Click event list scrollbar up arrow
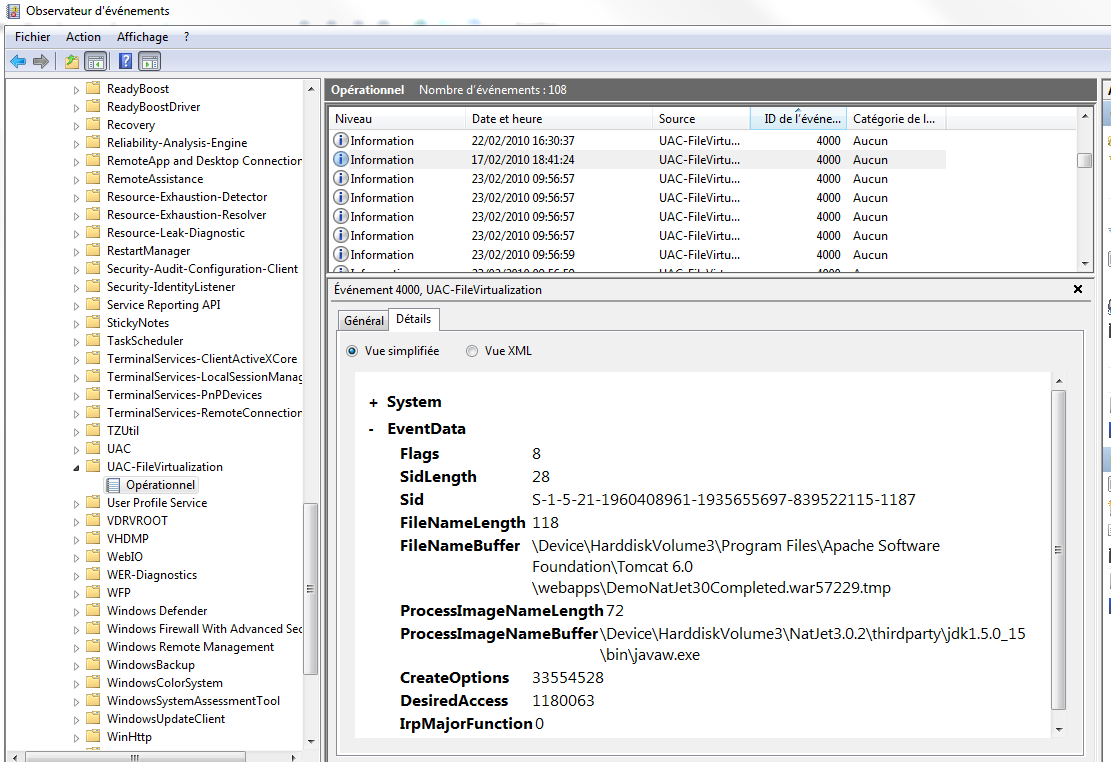This screenshot has height=762, width=1111. (x=1085, y=116)
